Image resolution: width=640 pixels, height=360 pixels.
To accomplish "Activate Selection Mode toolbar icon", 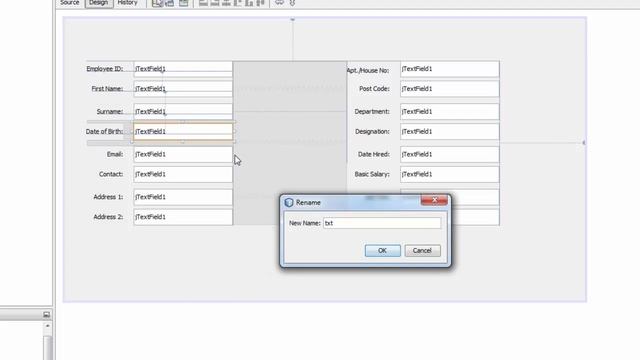I will [x=157, y=3].
